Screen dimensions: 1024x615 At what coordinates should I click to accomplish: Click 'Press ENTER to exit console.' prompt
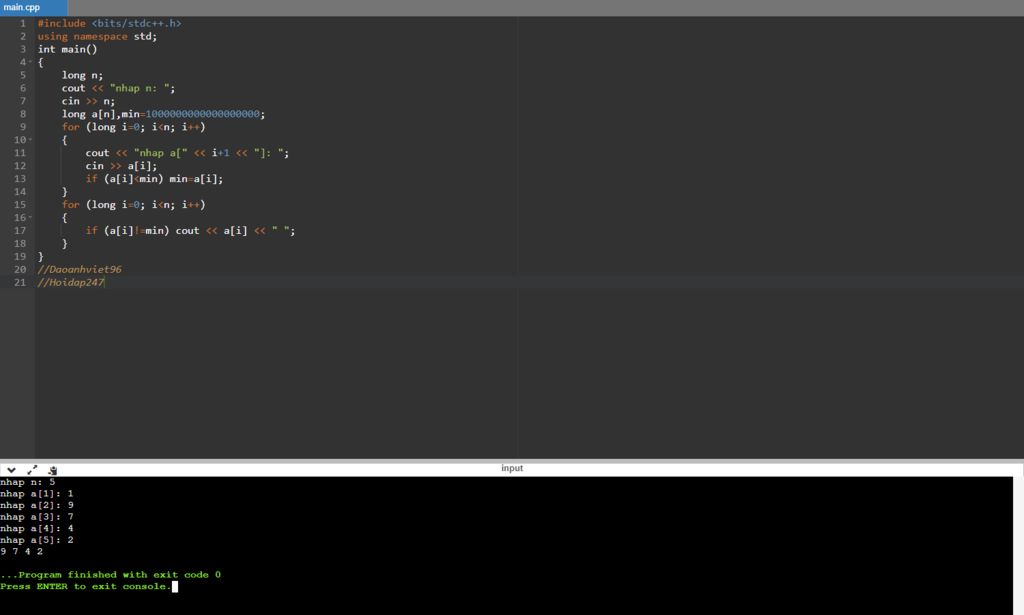coord(86,587)
